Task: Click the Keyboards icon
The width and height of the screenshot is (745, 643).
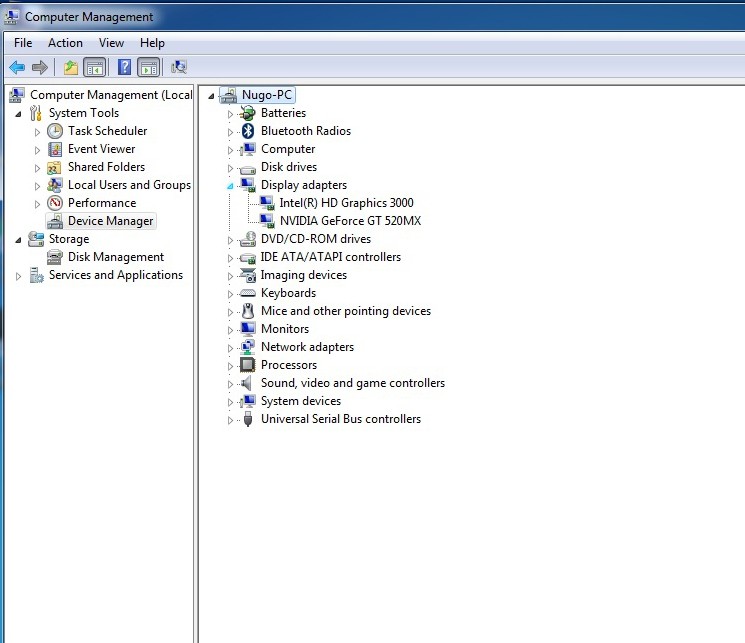Action: pos(248,293)
